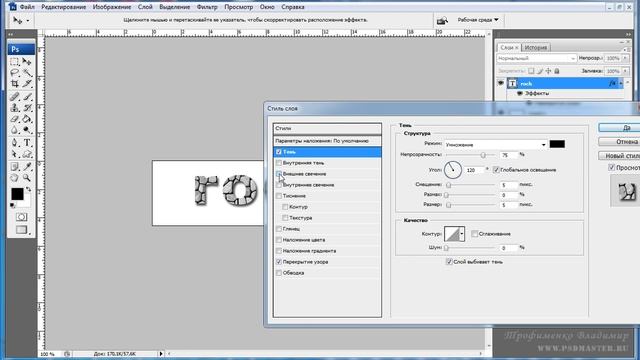Select the Rectangular Marquee tool
The image size is (640, 360).
pos(15,62)
